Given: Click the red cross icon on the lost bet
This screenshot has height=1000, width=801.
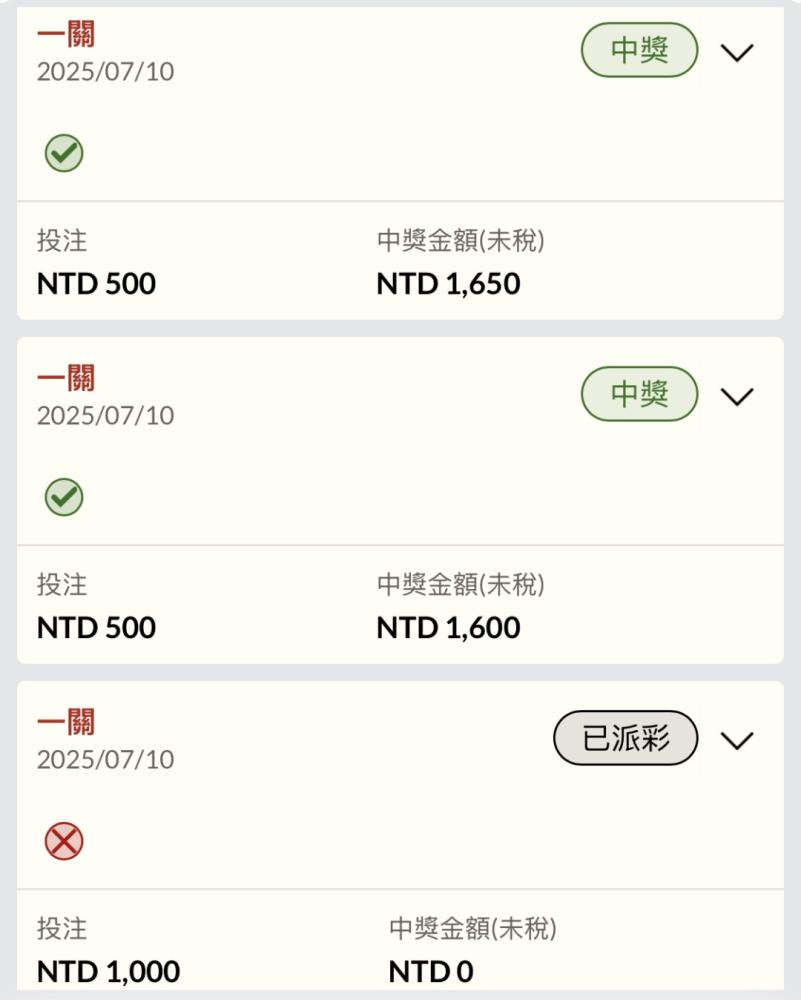Looking at the screenshot, I should point(64,841).
